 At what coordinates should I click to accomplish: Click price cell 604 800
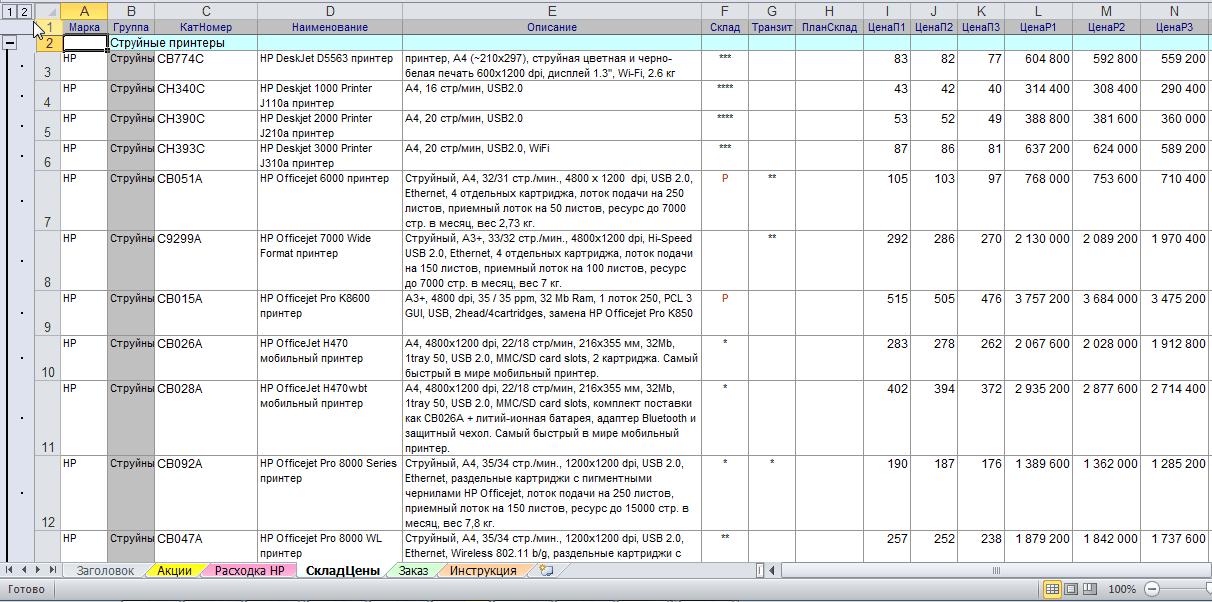pos(1038,66)
